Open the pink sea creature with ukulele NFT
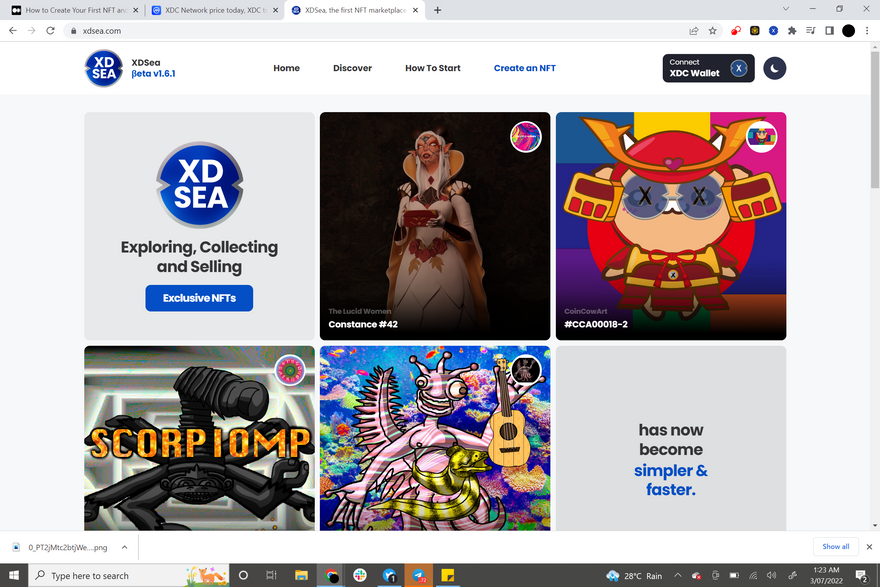Viewport: 880px width, 587px height. pos(435,438)
